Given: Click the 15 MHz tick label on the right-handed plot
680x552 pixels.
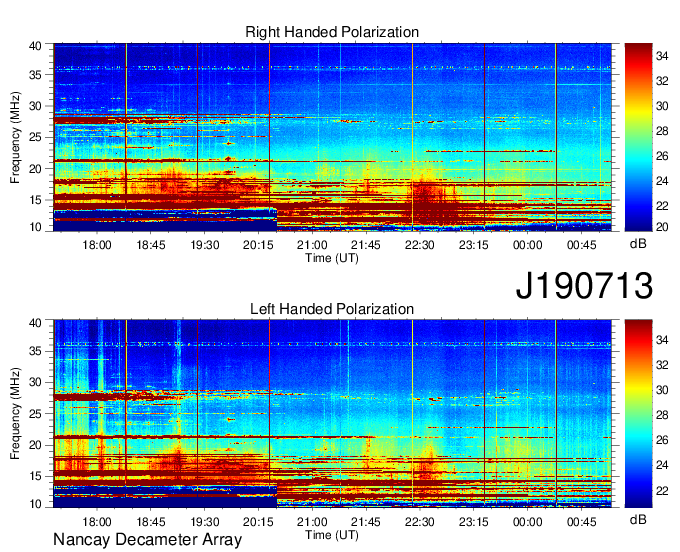Looking at the screenshot, I should pos(35,200).
